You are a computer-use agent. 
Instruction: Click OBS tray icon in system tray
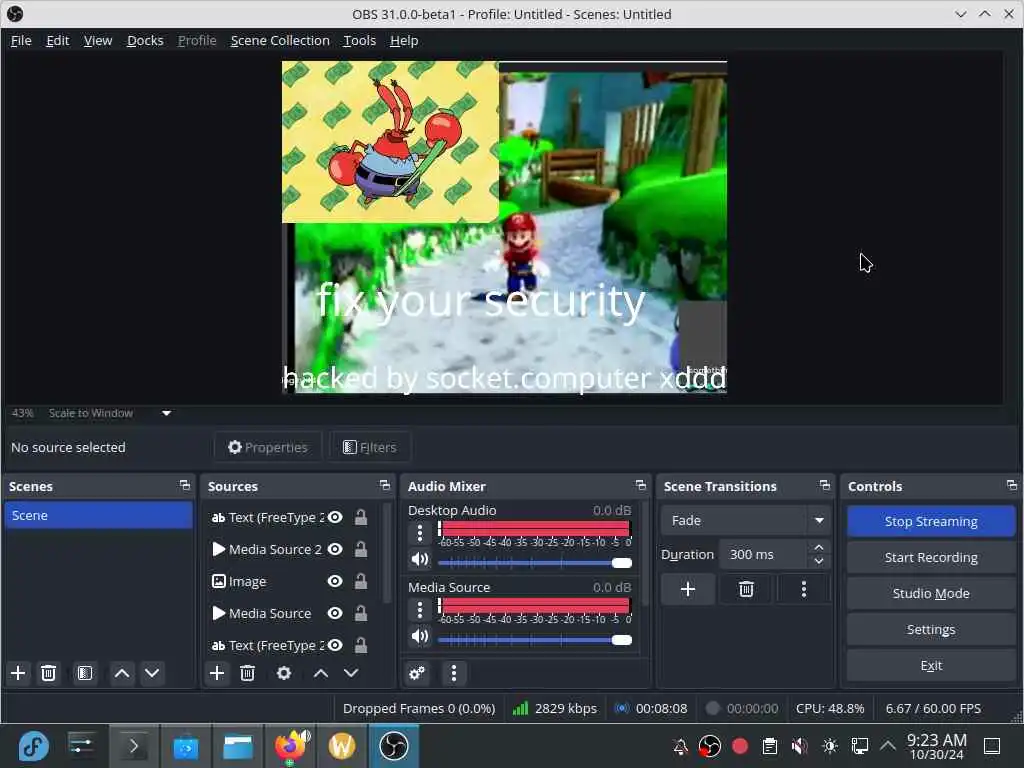[x=710, y=746]
